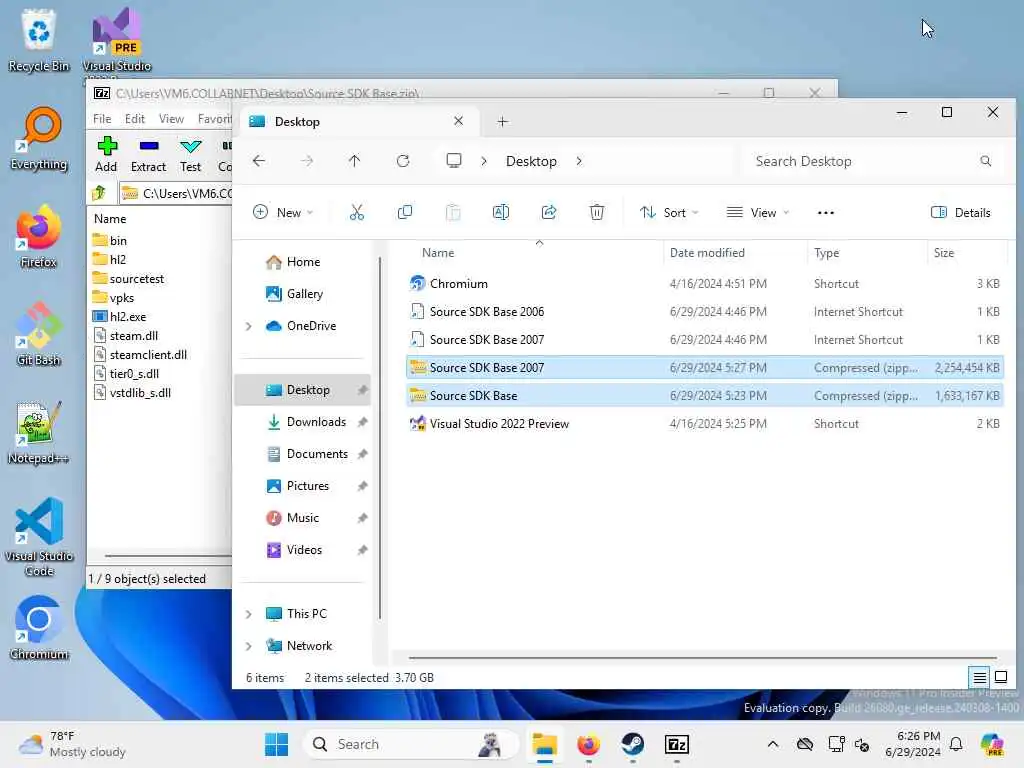The height and width of the screenshot is (768, 1024).
Task: Click the up-folder icon in 7-Zip address bar
Action: tap(99, 193)
